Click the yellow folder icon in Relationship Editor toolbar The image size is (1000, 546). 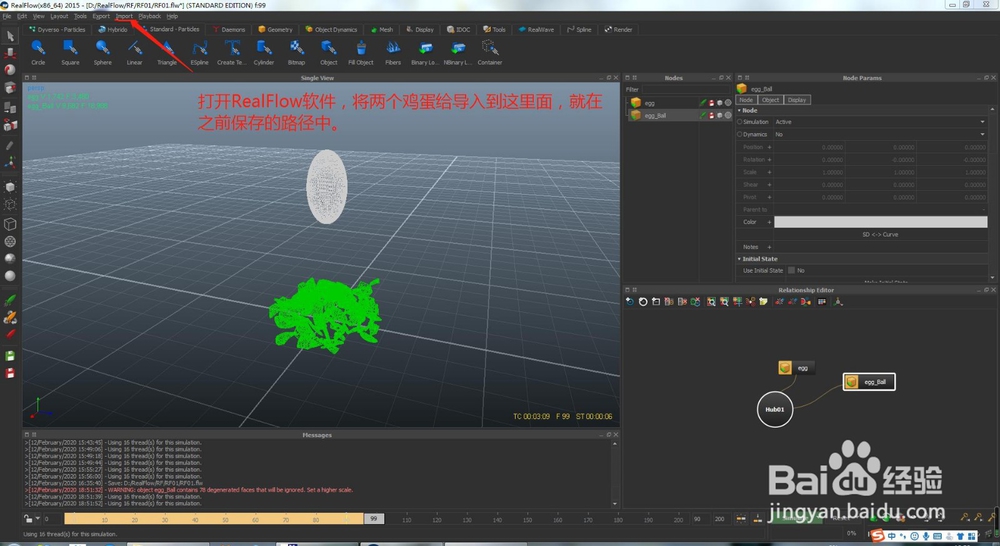click(763, 302)
